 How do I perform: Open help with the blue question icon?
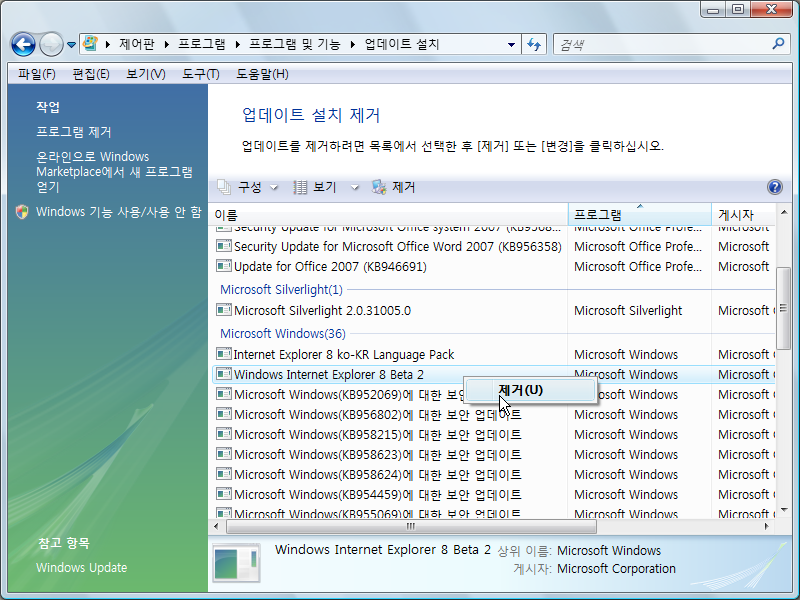point(774,187)
